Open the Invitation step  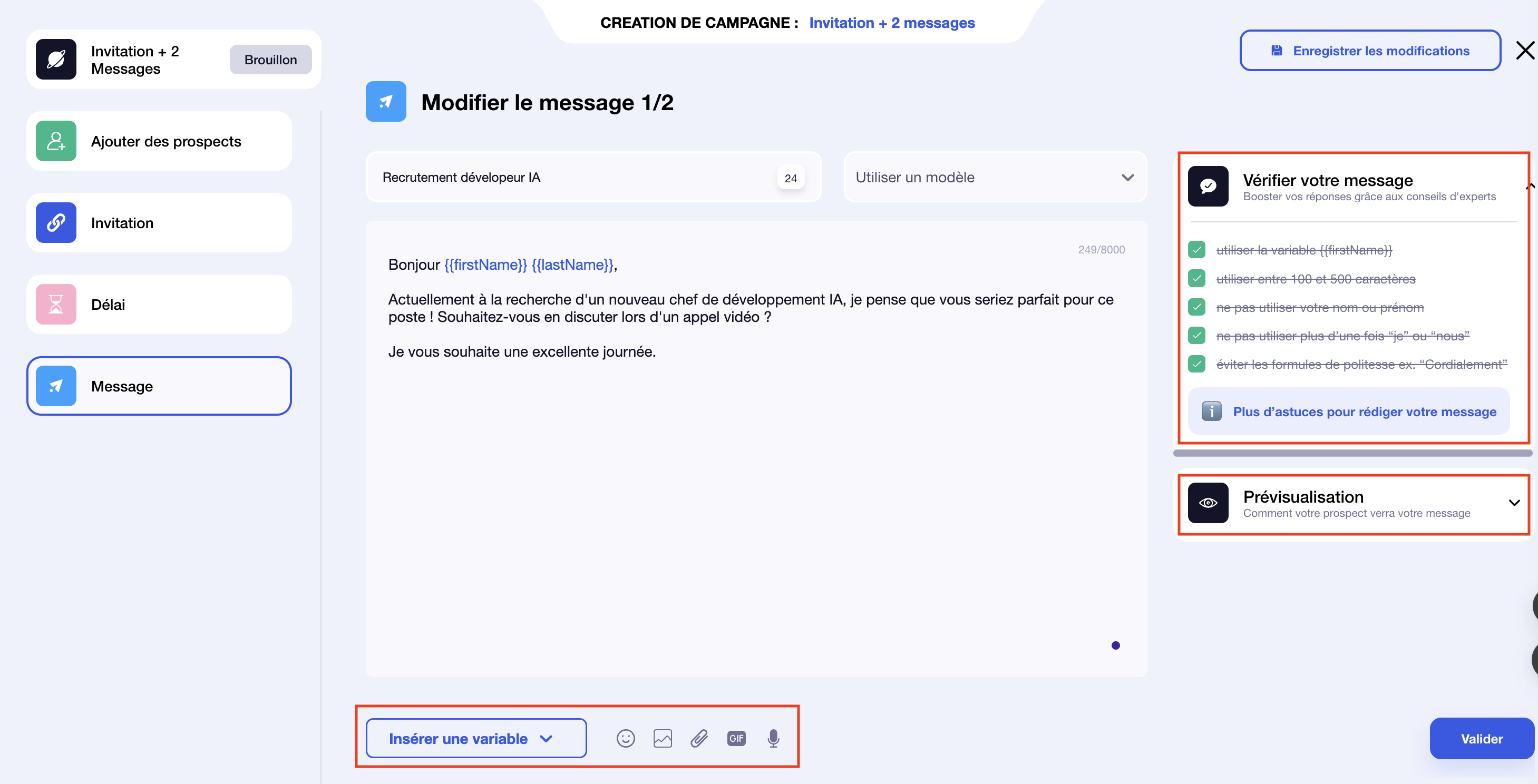coord(159,222)
